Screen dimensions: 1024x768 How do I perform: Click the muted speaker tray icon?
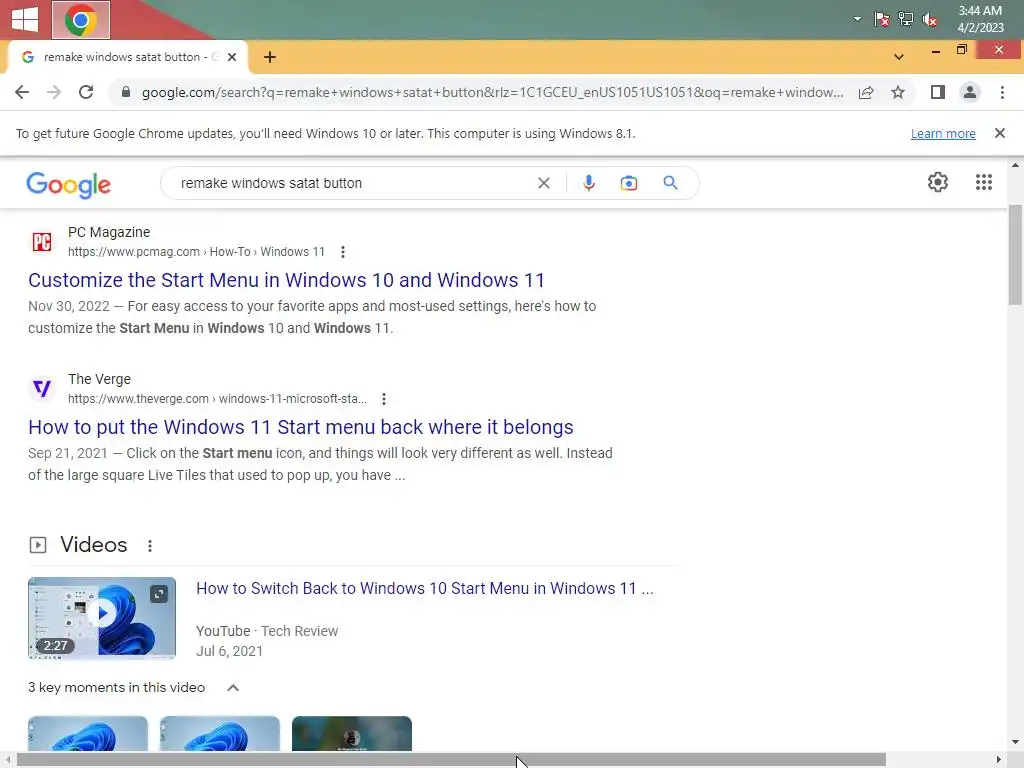coord(930,20)
